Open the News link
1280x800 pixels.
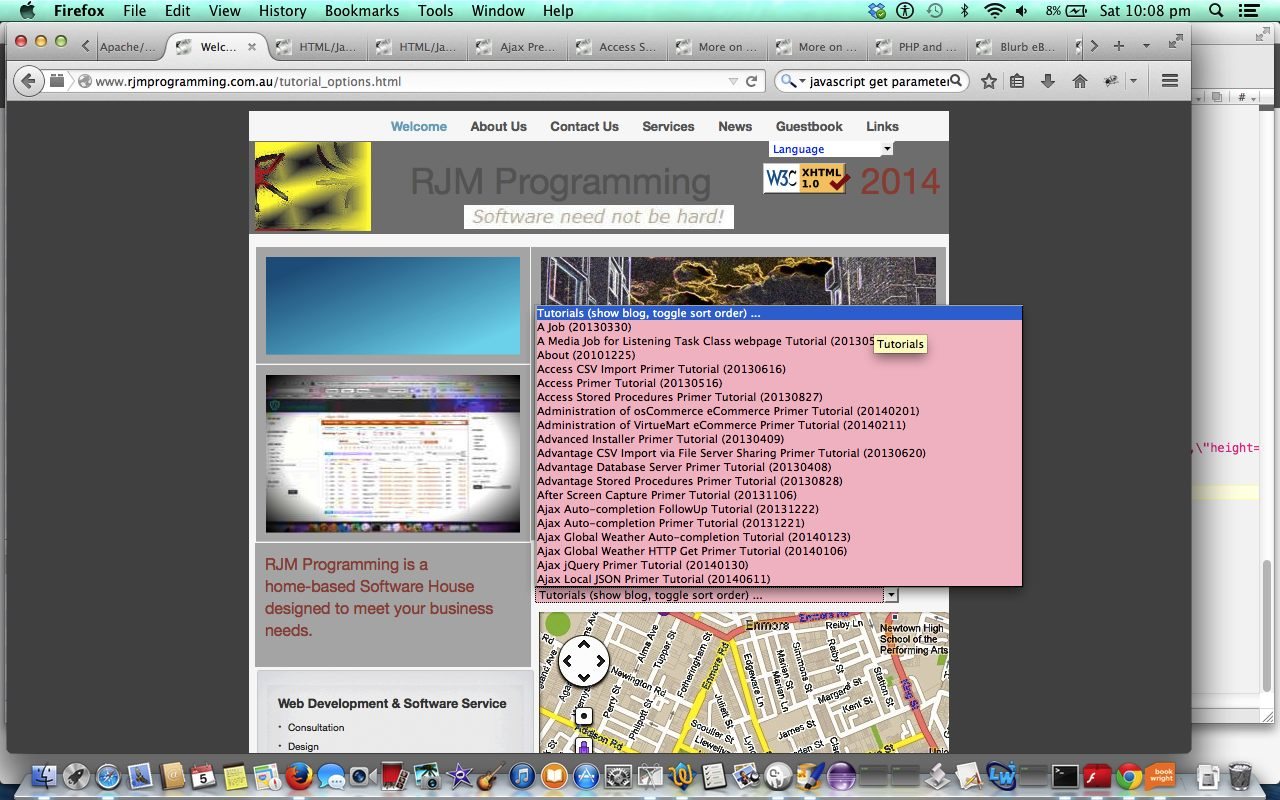[x=735, y=126]
